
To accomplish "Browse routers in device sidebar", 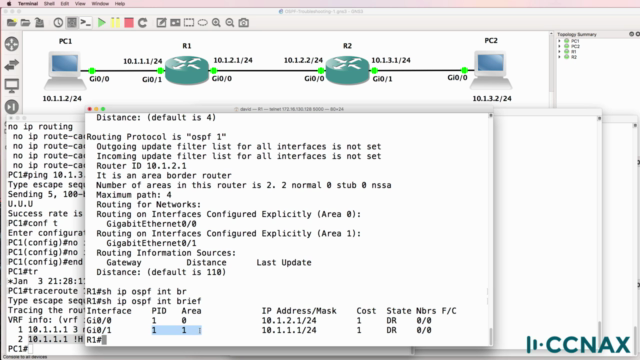I will point(12,44).
